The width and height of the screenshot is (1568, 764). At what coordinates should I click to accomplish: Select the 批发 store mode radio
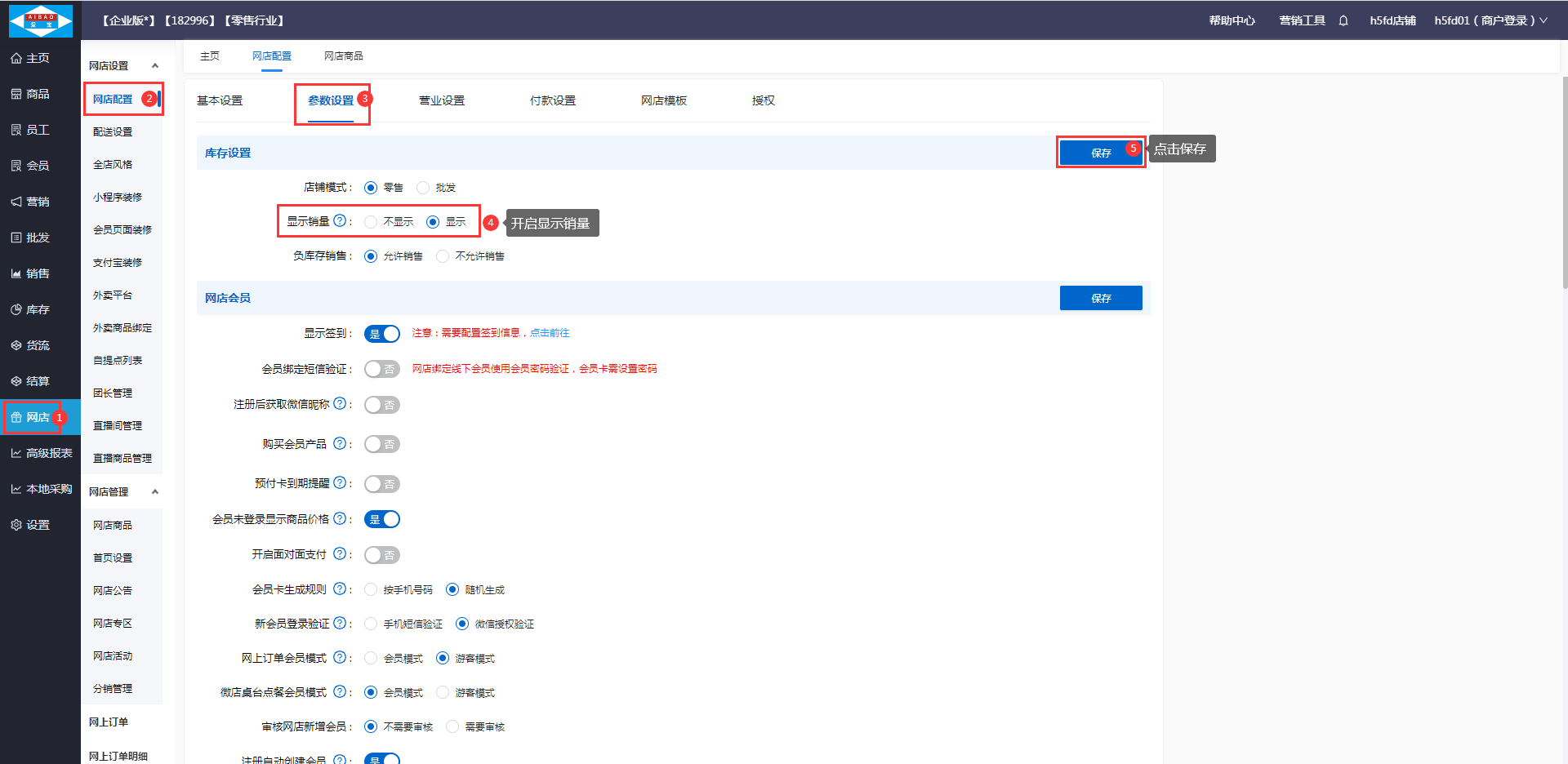(x=423, y=188)
